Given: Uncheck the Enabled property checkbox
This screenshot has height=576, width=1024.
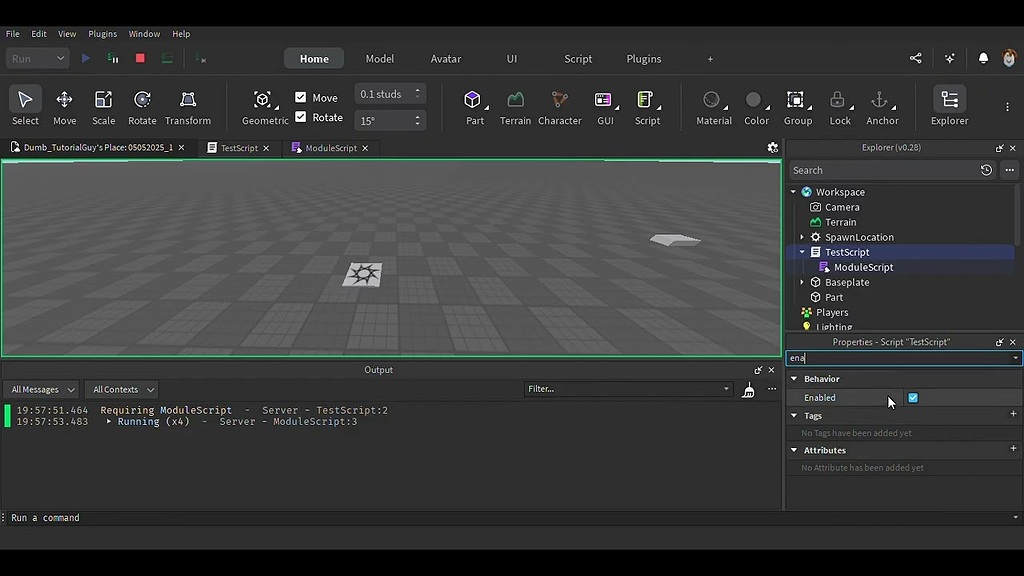Looking at the screenshot, I should (913, 398).
